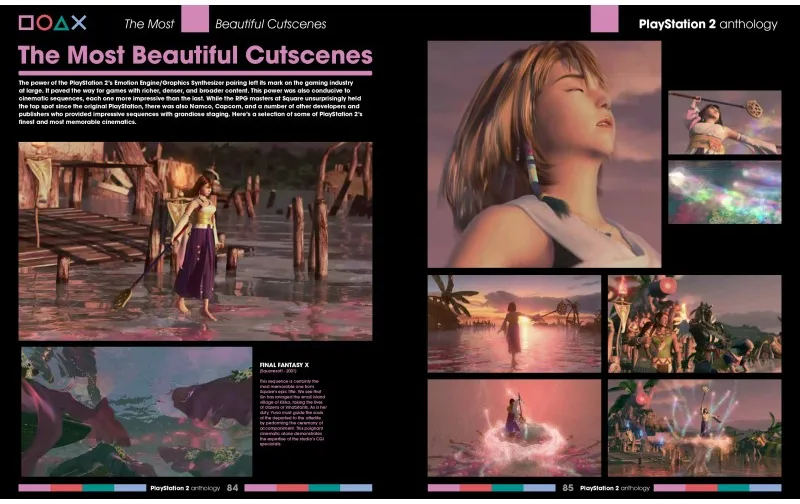800x504 pixels.
Task: Click the pink block in the left page header
Action: click(x=195, y=19)
